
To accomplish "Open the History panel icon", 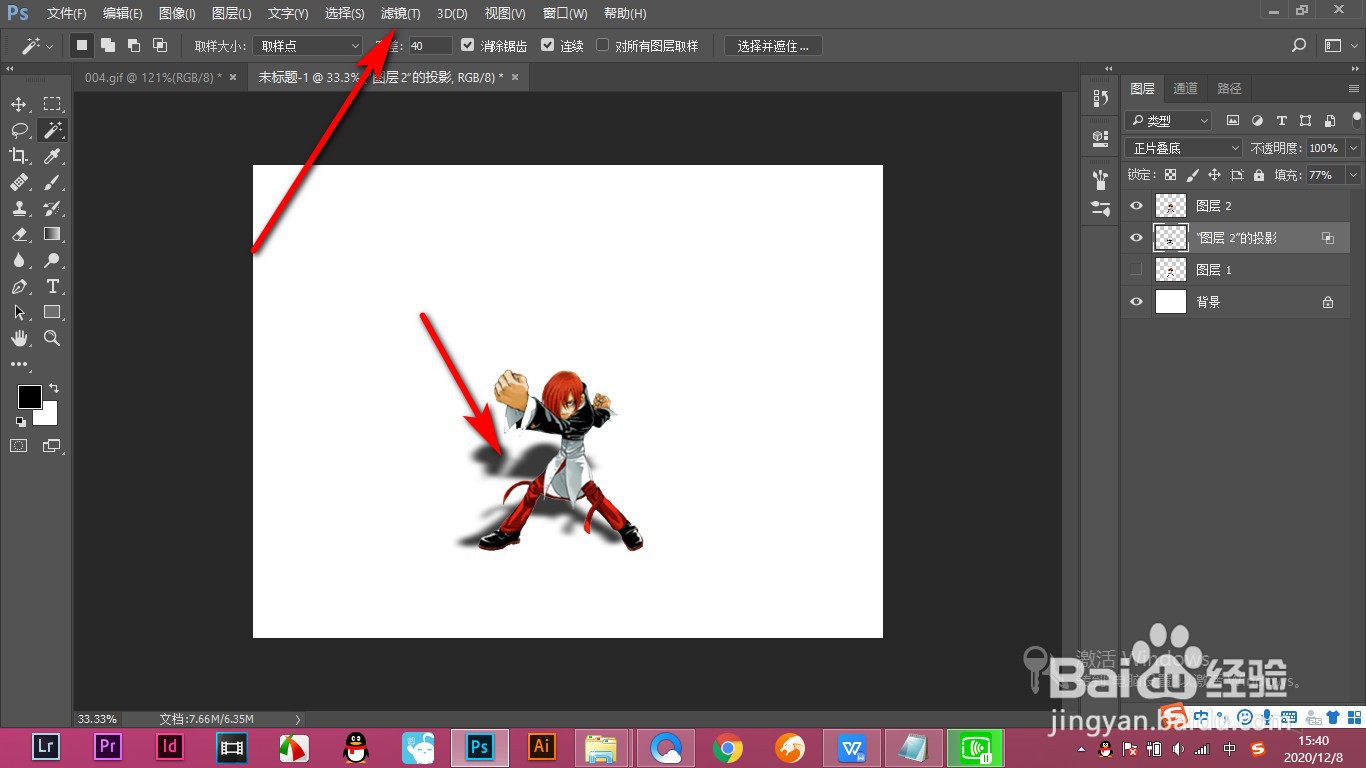I will [x=1101, y=97].
